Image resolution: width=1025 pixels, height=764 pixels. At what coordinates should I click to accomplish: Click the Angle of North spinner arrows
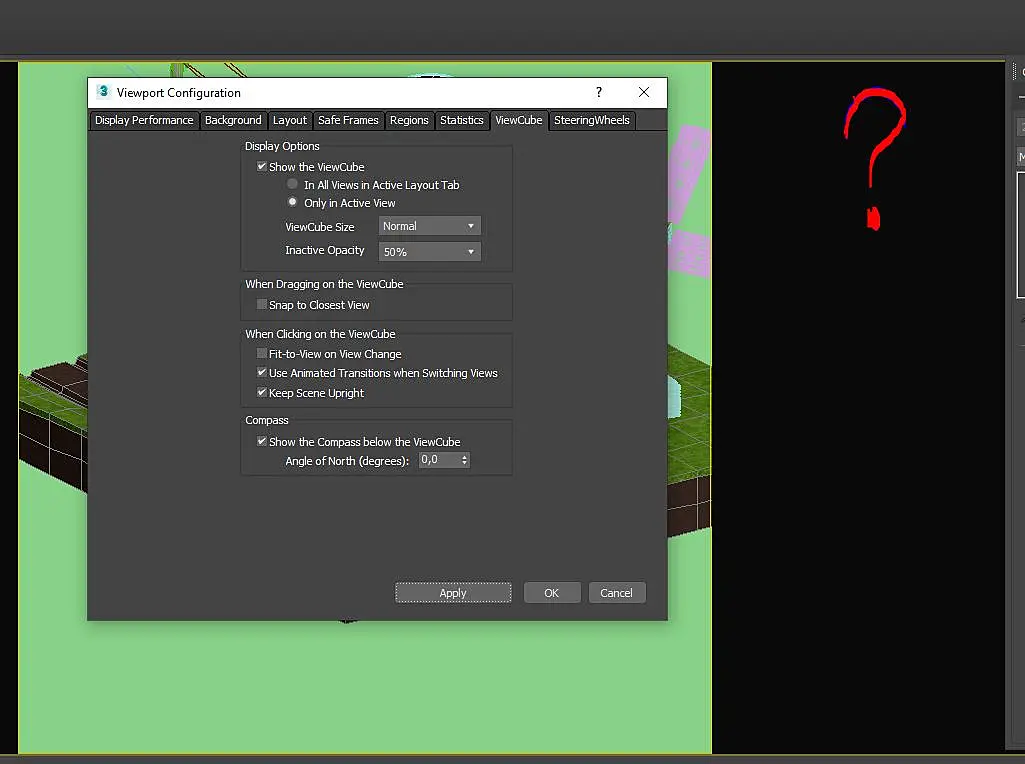(x=464, y=460)
